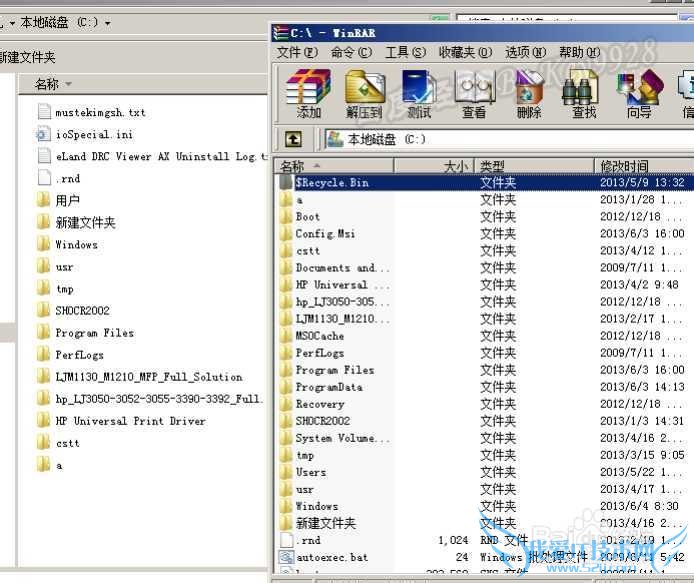The width and height of the screenshot is (694, 583).
Task: Open the 选项(N) options menu
Action: coord(524,52)
